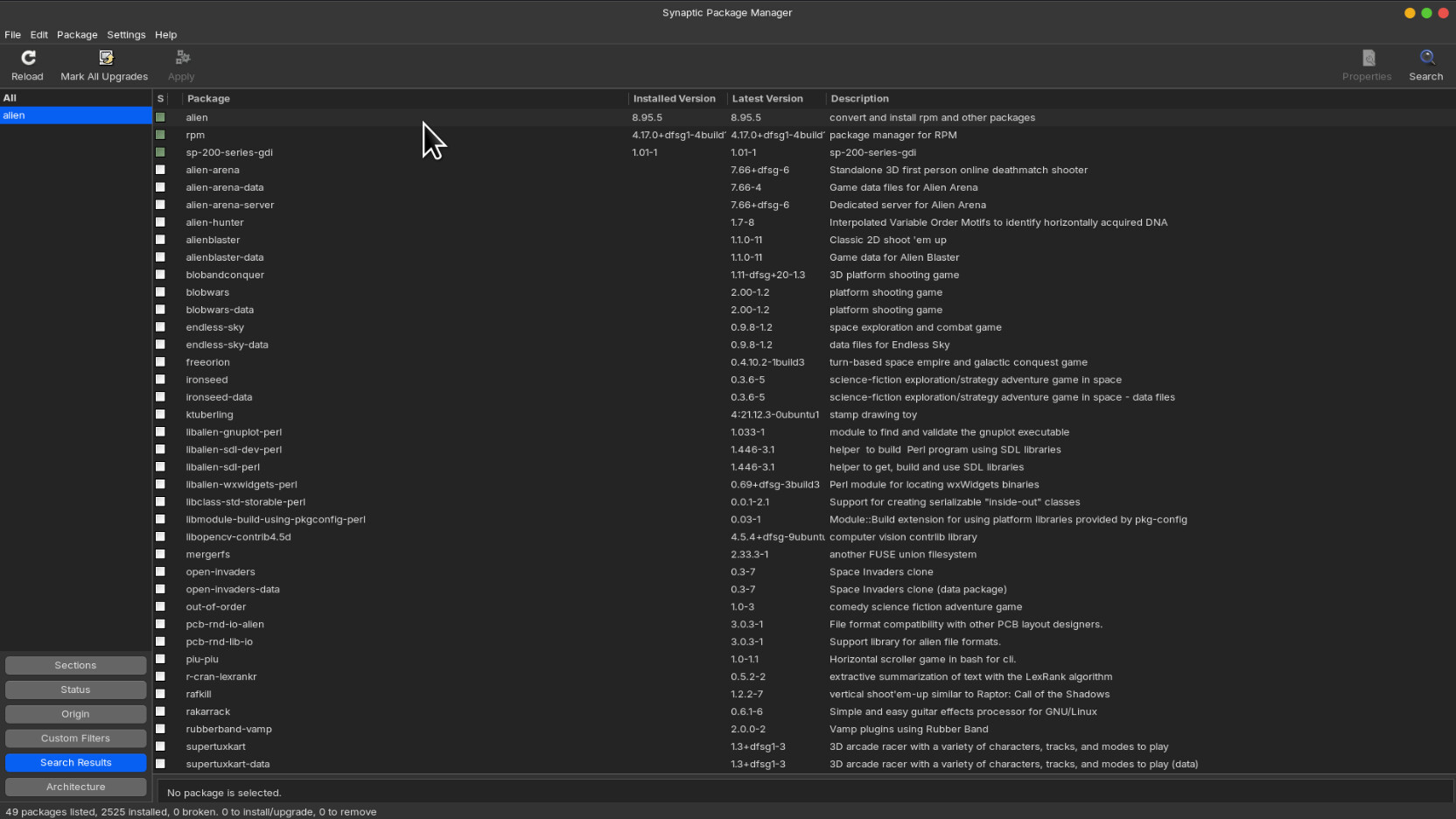The height and width of the screenshot is (819, 1456).
Task: Mark checkbox for ktuberling package
Action: [160, 415]
